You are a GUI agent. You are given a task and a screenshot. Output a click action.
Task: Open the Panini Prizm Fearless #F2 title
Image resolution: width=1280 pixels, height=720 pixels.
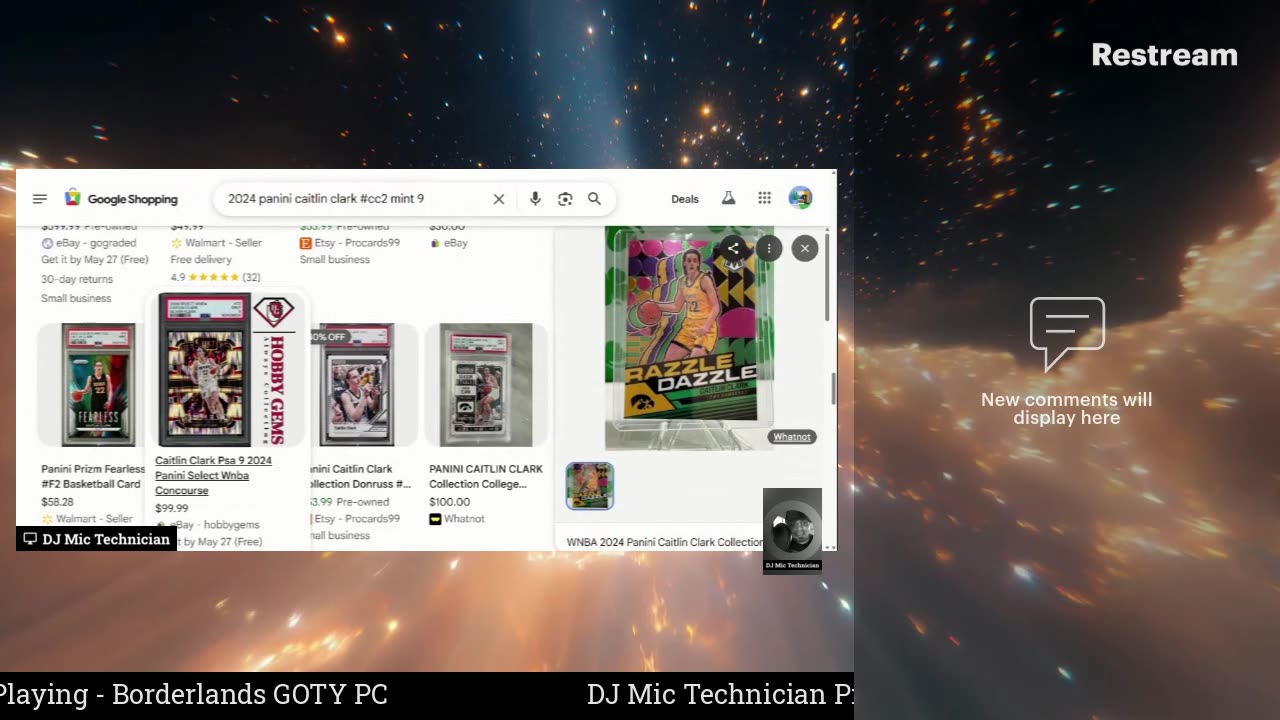point(91,476)
